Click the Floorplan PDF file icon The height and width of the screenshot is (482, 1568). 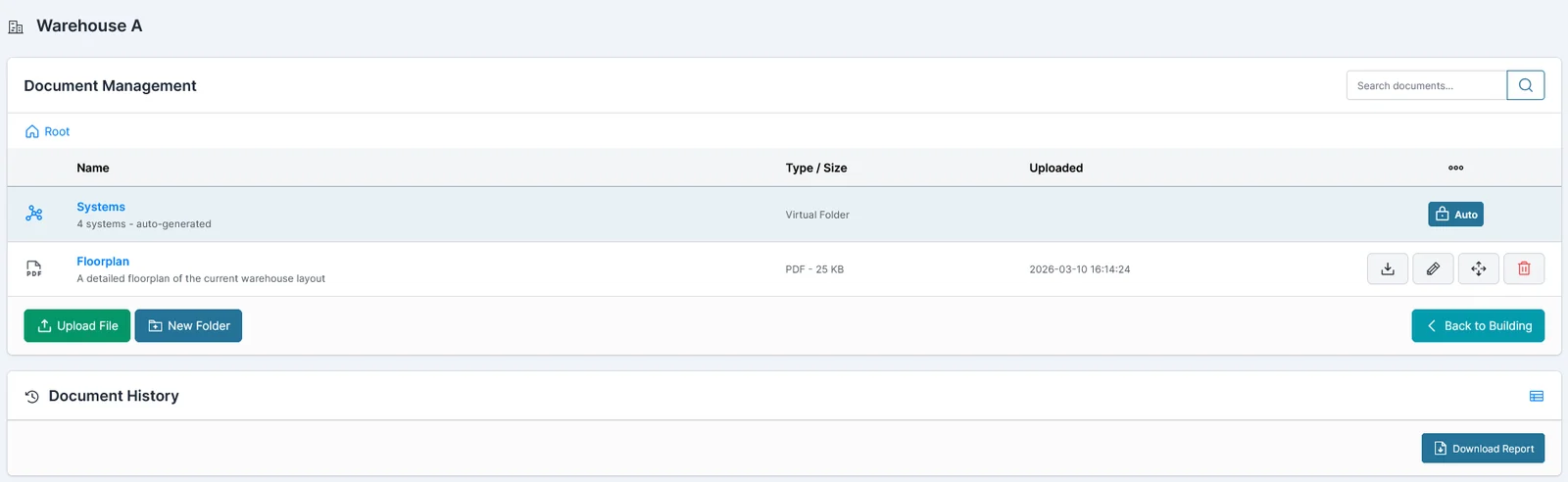pyautogui.click(x=34, y=268)
